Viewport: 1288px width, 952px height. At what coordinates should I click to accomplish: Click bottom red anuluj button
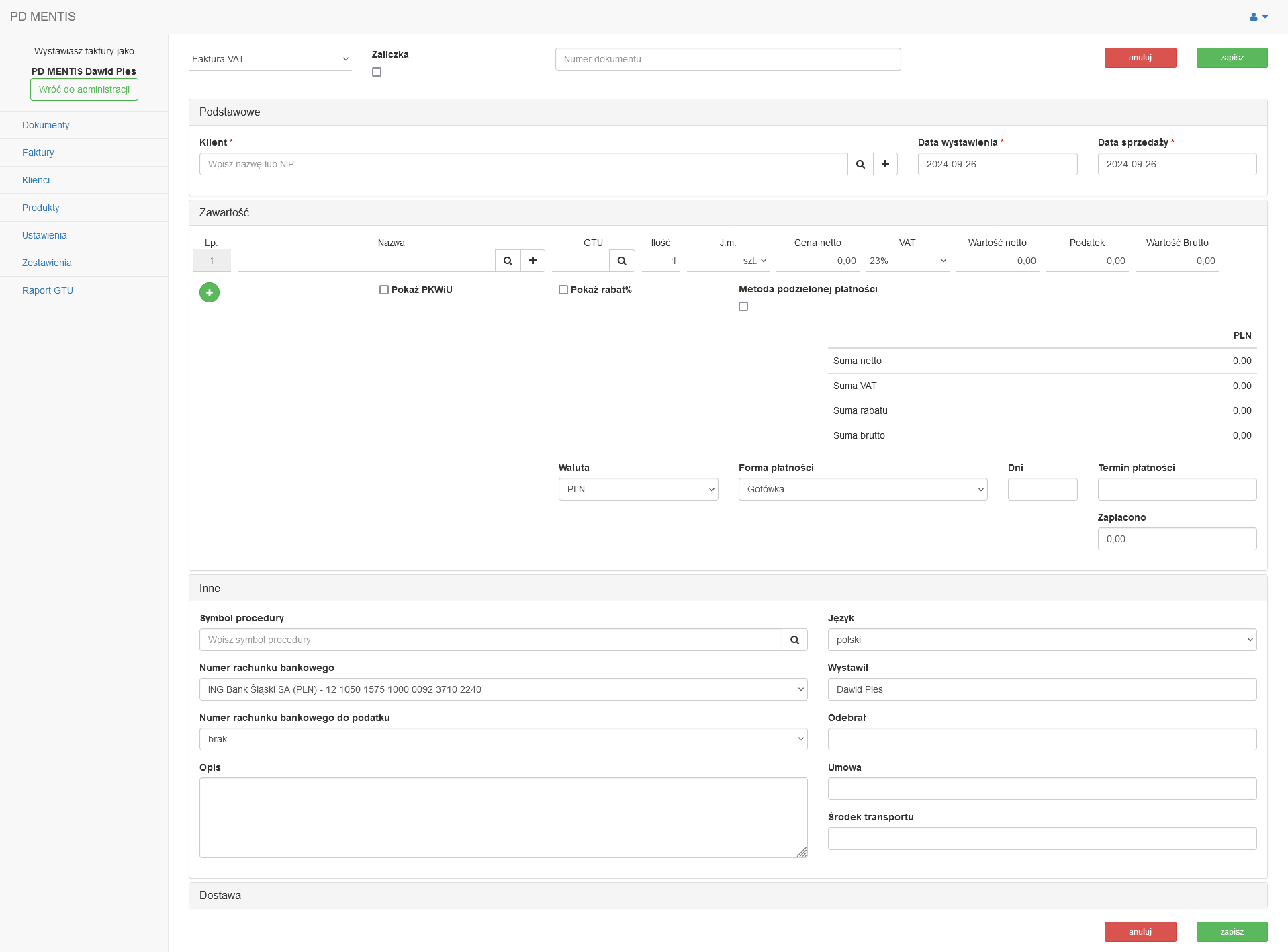click(1140, 932)
